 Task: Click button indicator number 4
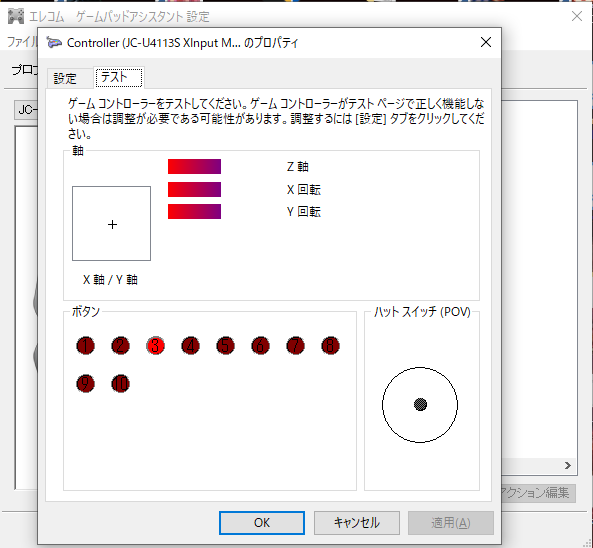tap(190, 345)
